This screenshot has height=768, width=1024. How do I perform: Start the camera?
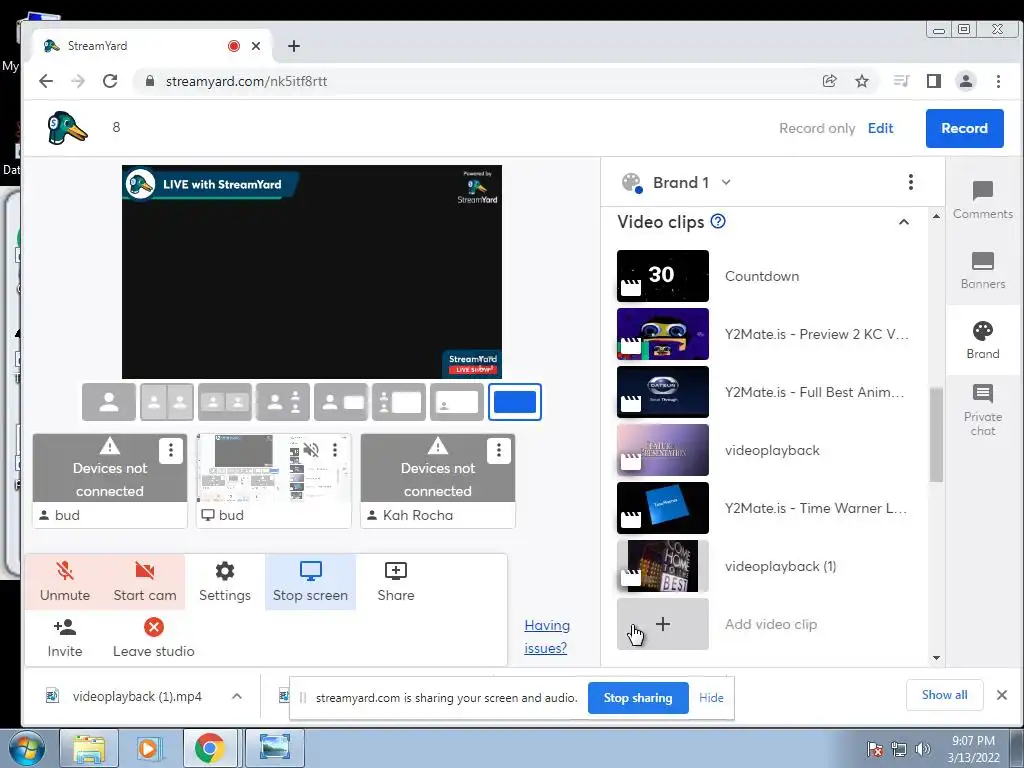[x=144, y=582]
